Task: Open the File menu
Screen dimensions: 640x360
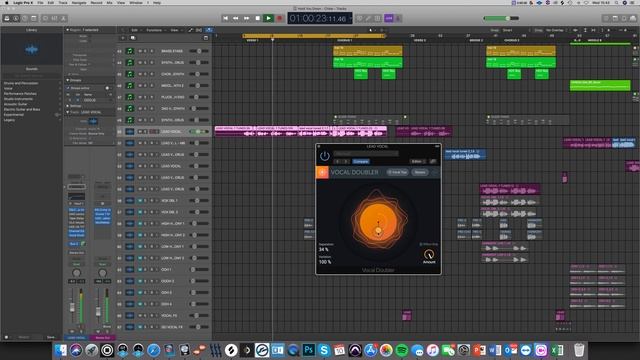Action: point(40,2)
